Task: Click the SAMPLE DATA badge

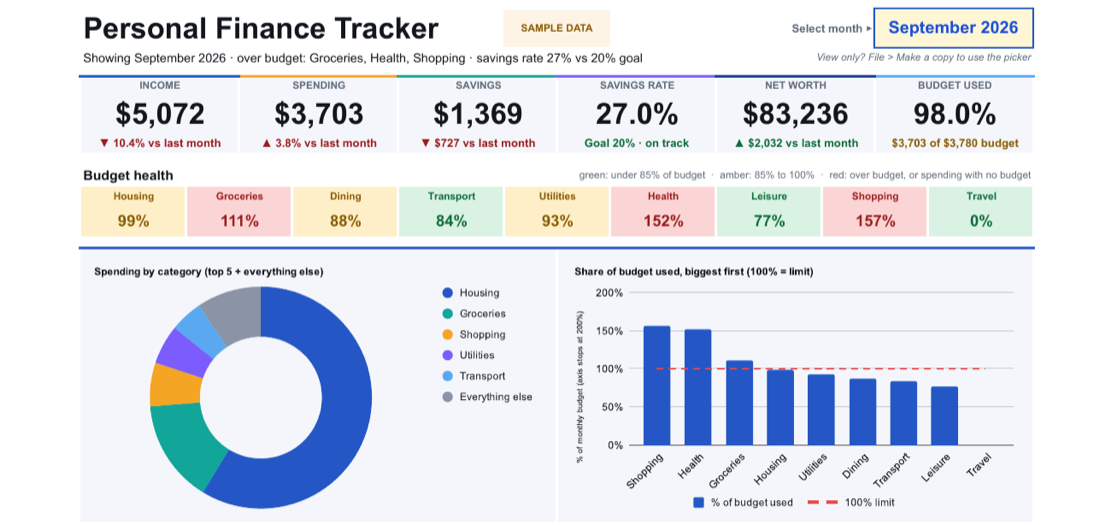Action: tap(556, 29)
